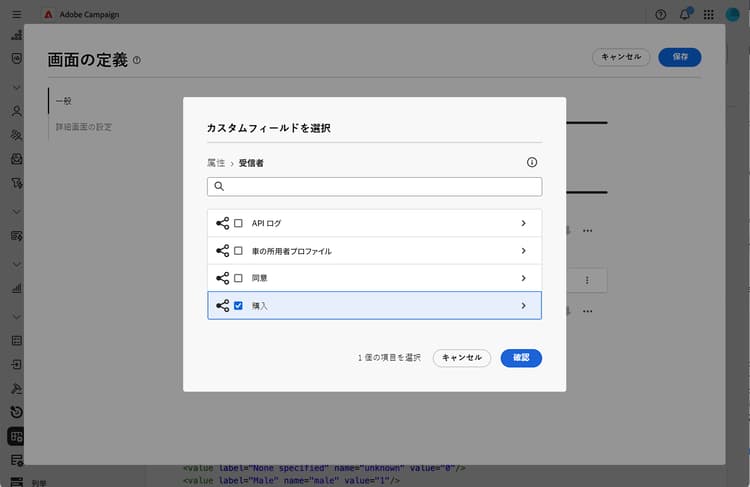Open the help icon in header
This screenshot has width=750, height=487.
(661, 15)
